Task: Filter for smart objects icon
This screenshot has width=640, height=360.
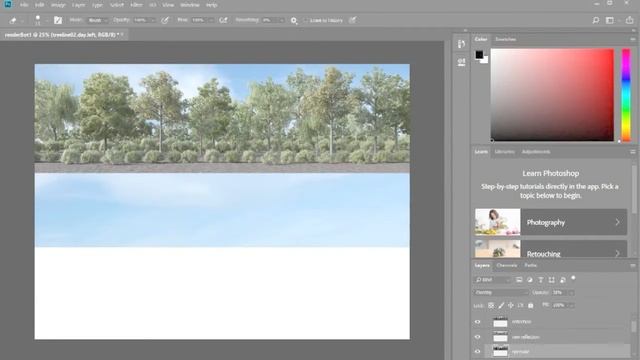Action: click(x=562, y=280)
